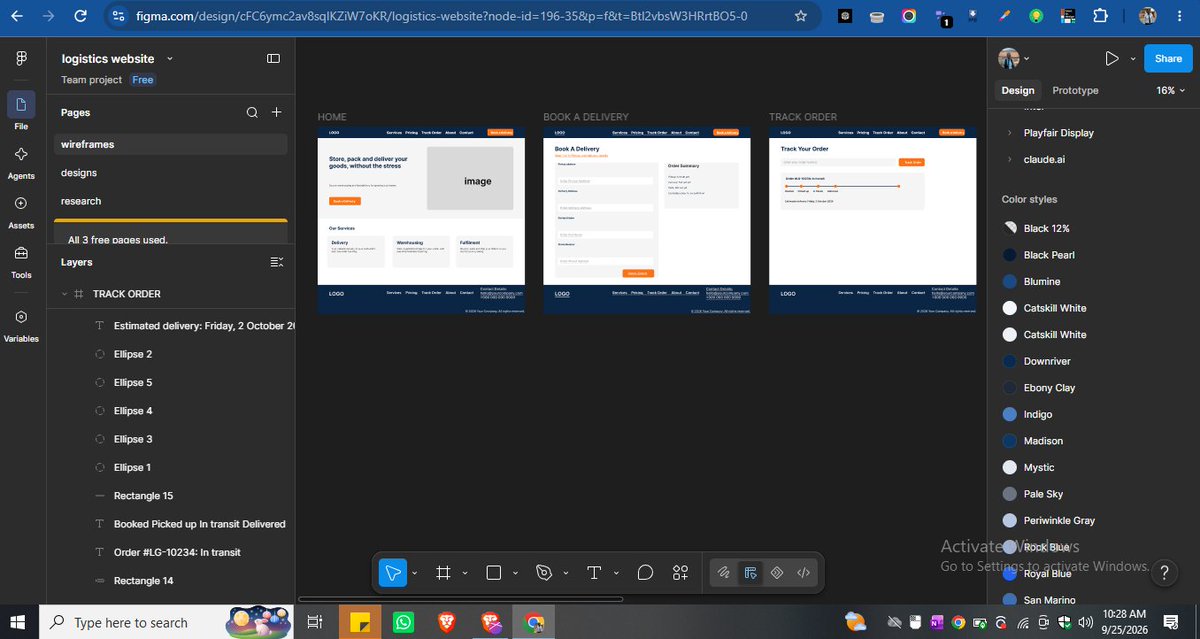Screen dimensions: 1200x639
Task: Select the HOME frame on canvas
Action: (420, 220)
